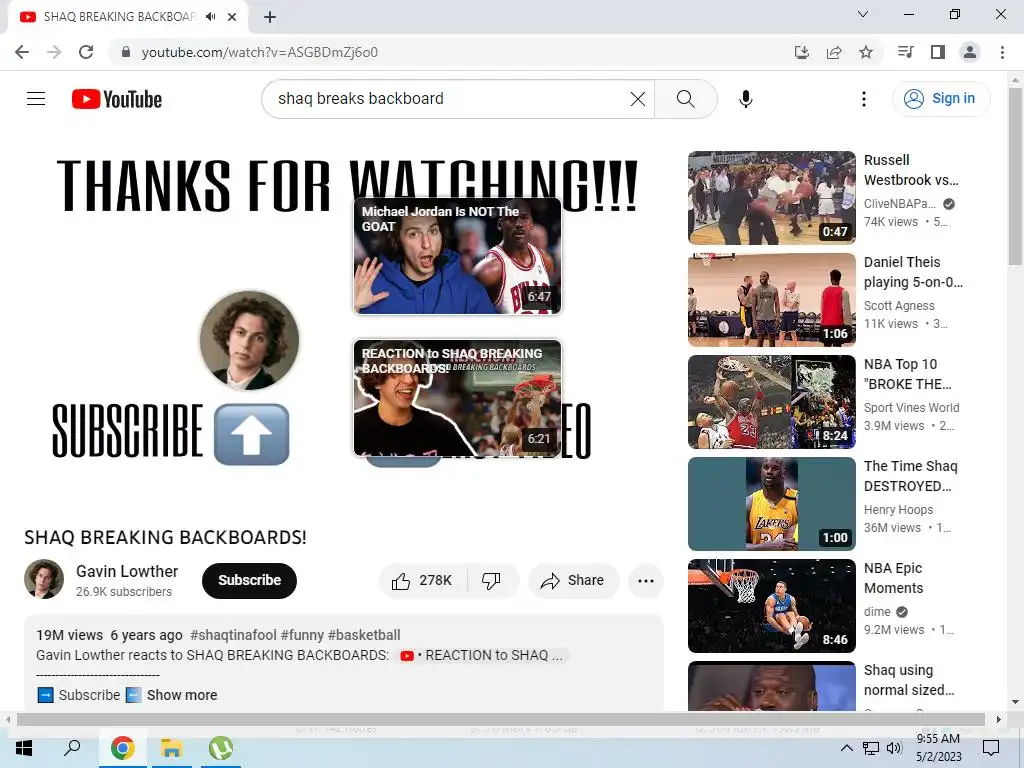1024x768 pixels.
Task: Show hidden tray icons chevron
Action: (x=846, y=748)
